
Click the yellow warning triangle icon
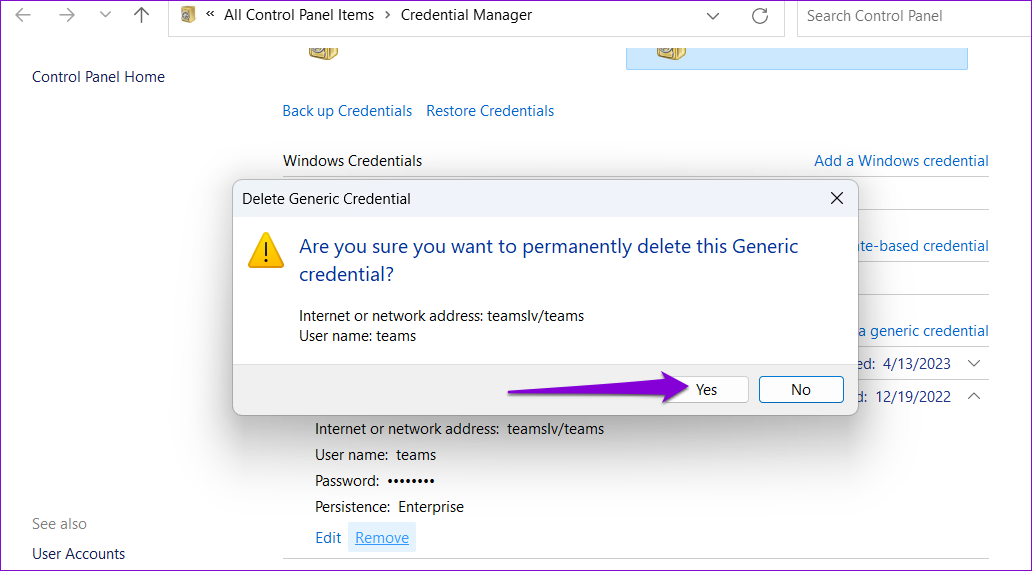point(266,250)
